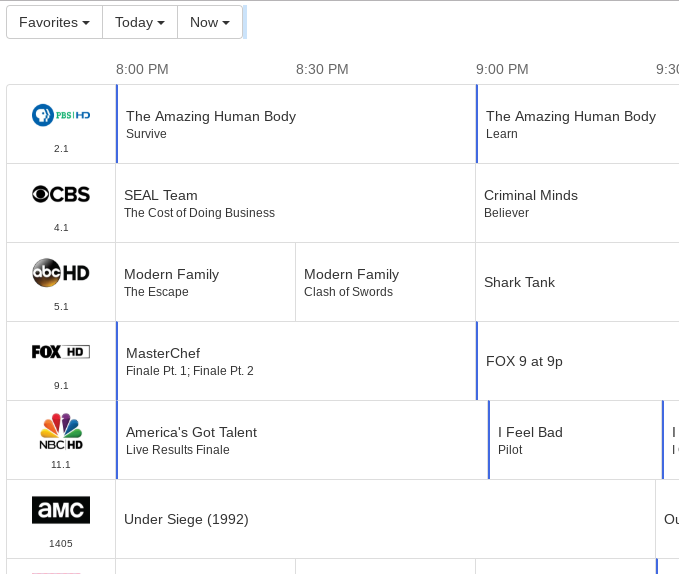The height and width of the screenshot is (574, 679).
Task: Open the FOX HD channel logo
Action: pyautogui.click(x=61, y=351)
